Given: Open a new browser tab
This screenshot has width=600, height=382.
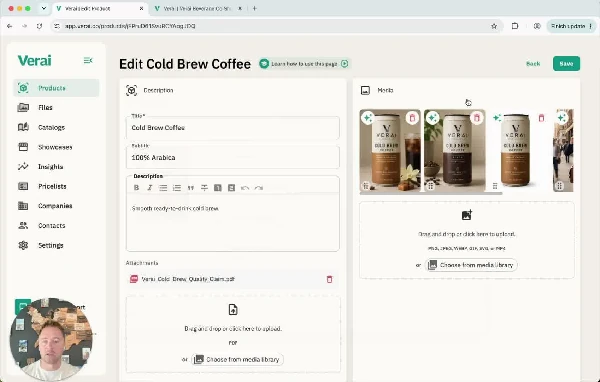Looking at the screenshot, I should (x=254, y=8).
